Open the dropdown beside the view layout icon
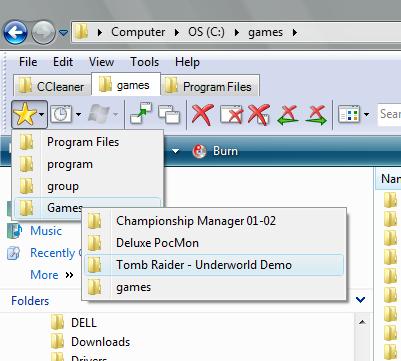 click(x=367, y=114)
